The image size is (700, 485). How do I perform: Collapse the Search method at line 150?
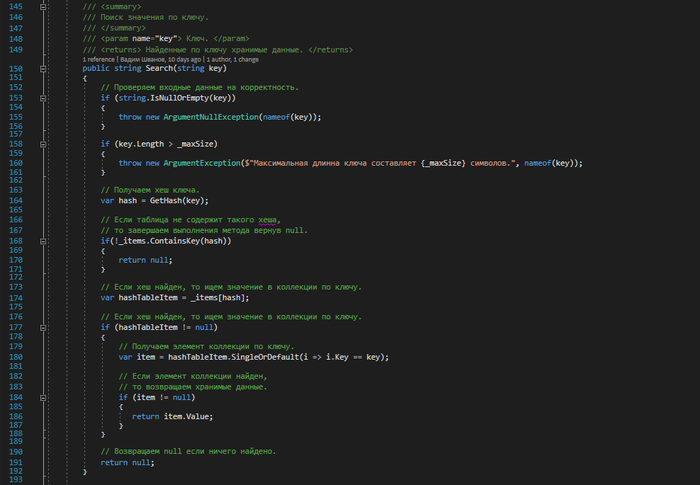click(x=43, y=69)
